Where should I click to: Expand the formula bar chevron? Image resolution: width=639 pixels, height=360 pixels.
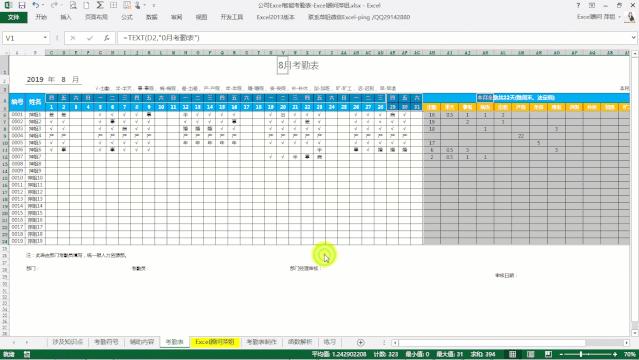tap(634, 38)
